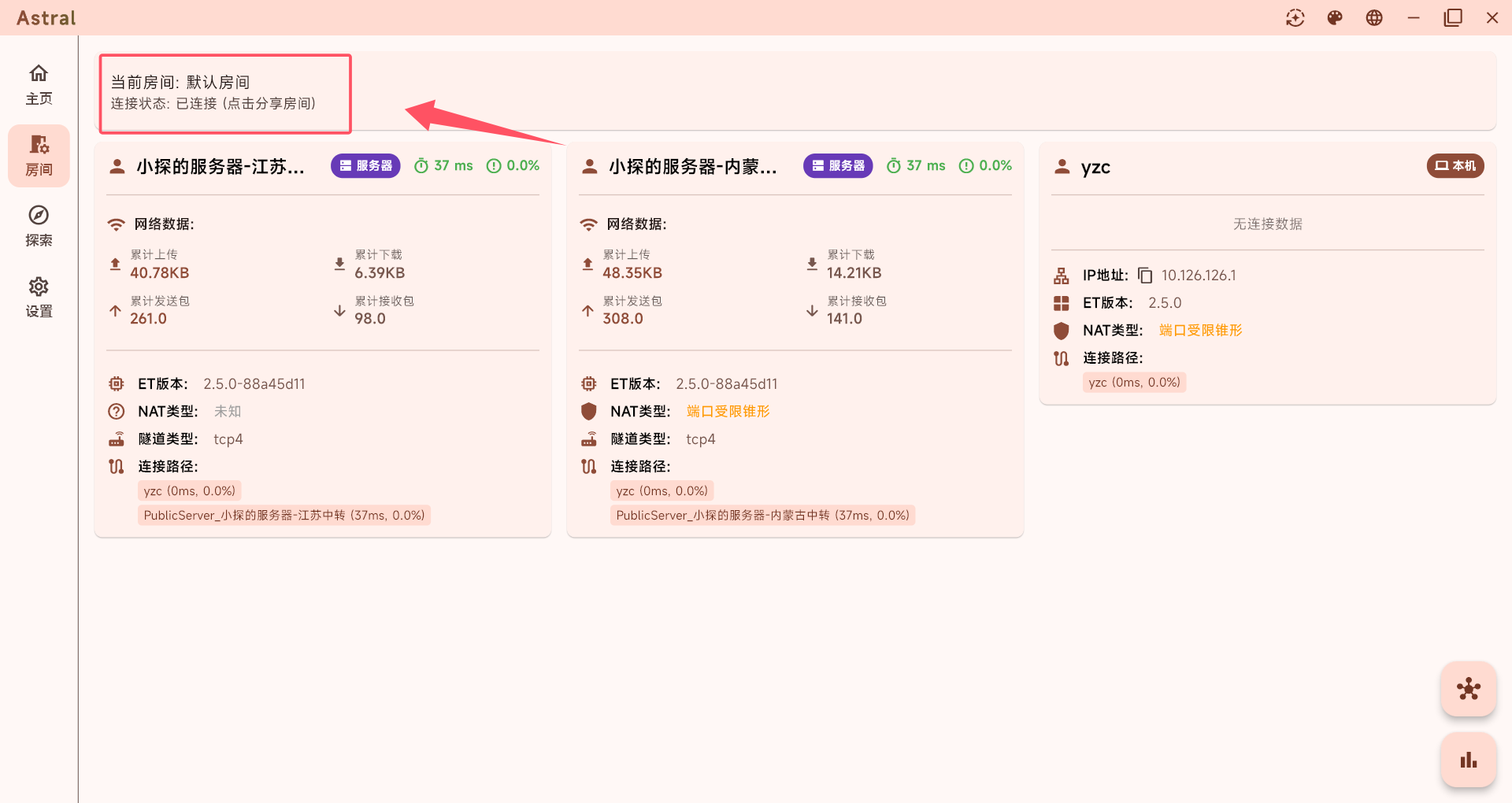Click the 端口受限锥形 NAT type on yzc card
The image size is (1512, 803).
[x=1199, y=330]
